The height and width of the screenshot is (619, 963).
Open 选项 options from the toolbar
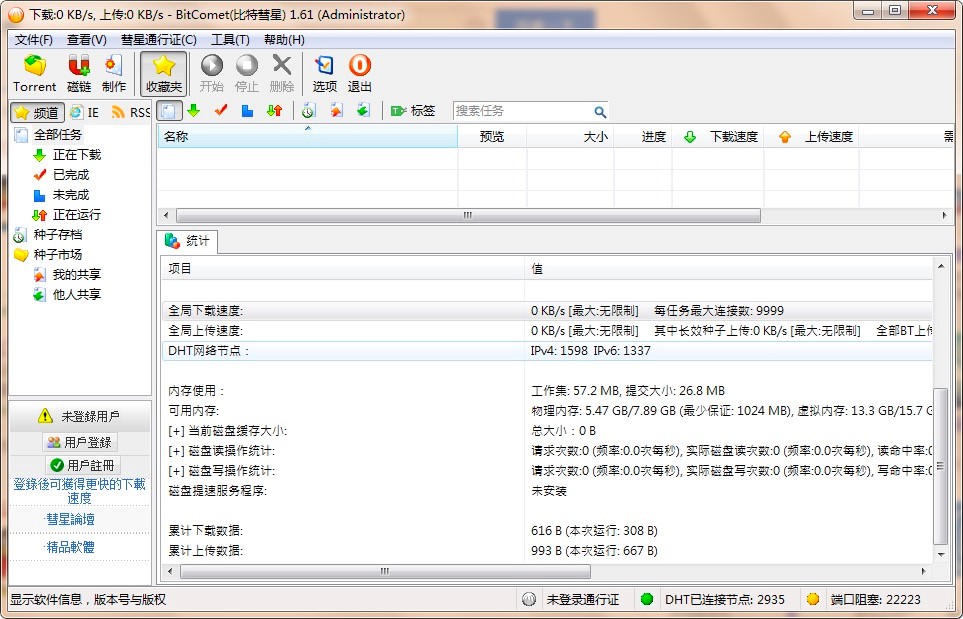pyautogui.click(x=324, y=73)
